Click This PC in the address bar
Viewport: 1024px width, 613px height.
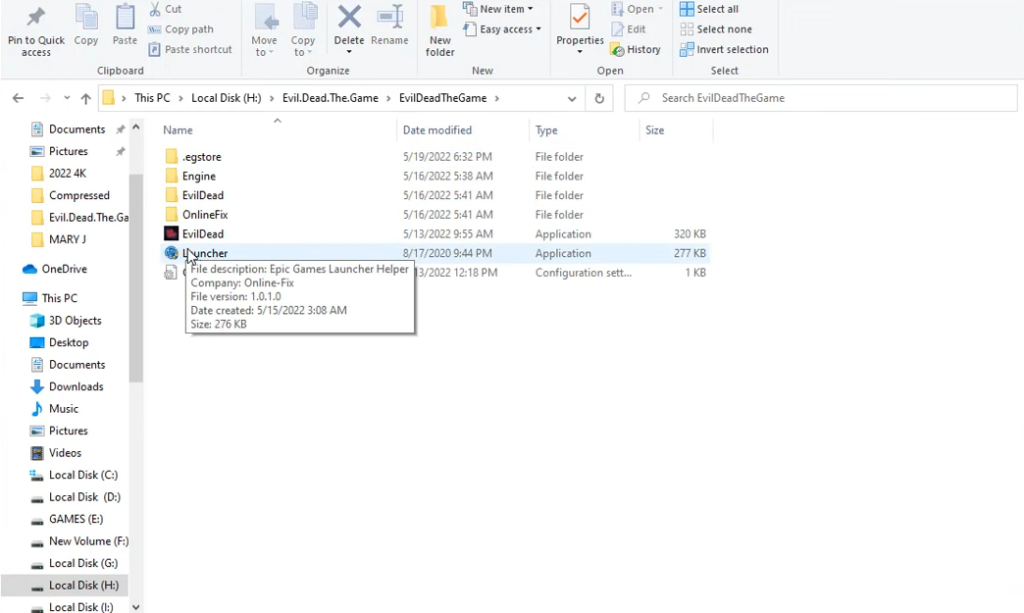coord(152,98)
